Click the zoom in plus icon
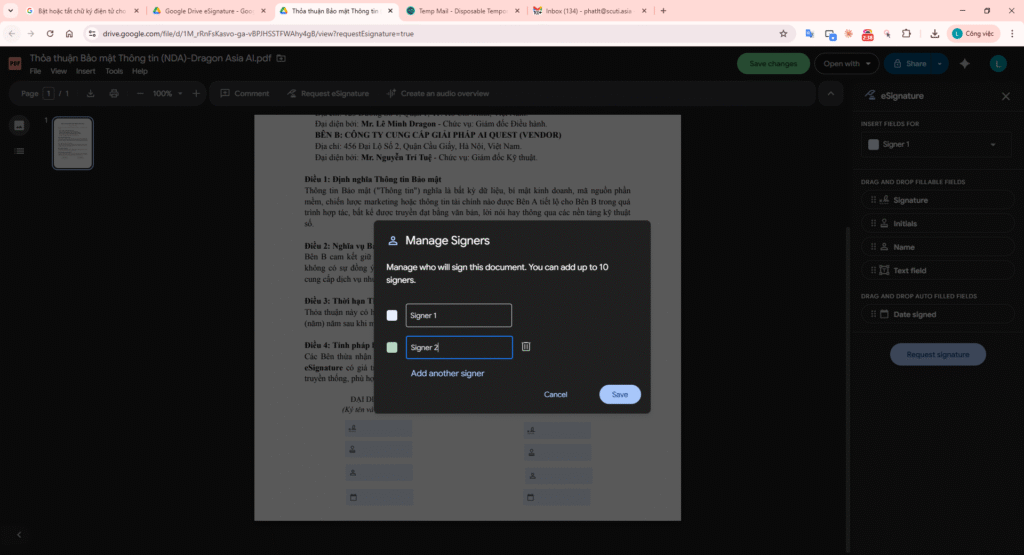The image size is (1024, 555). (x=196, y=94)
